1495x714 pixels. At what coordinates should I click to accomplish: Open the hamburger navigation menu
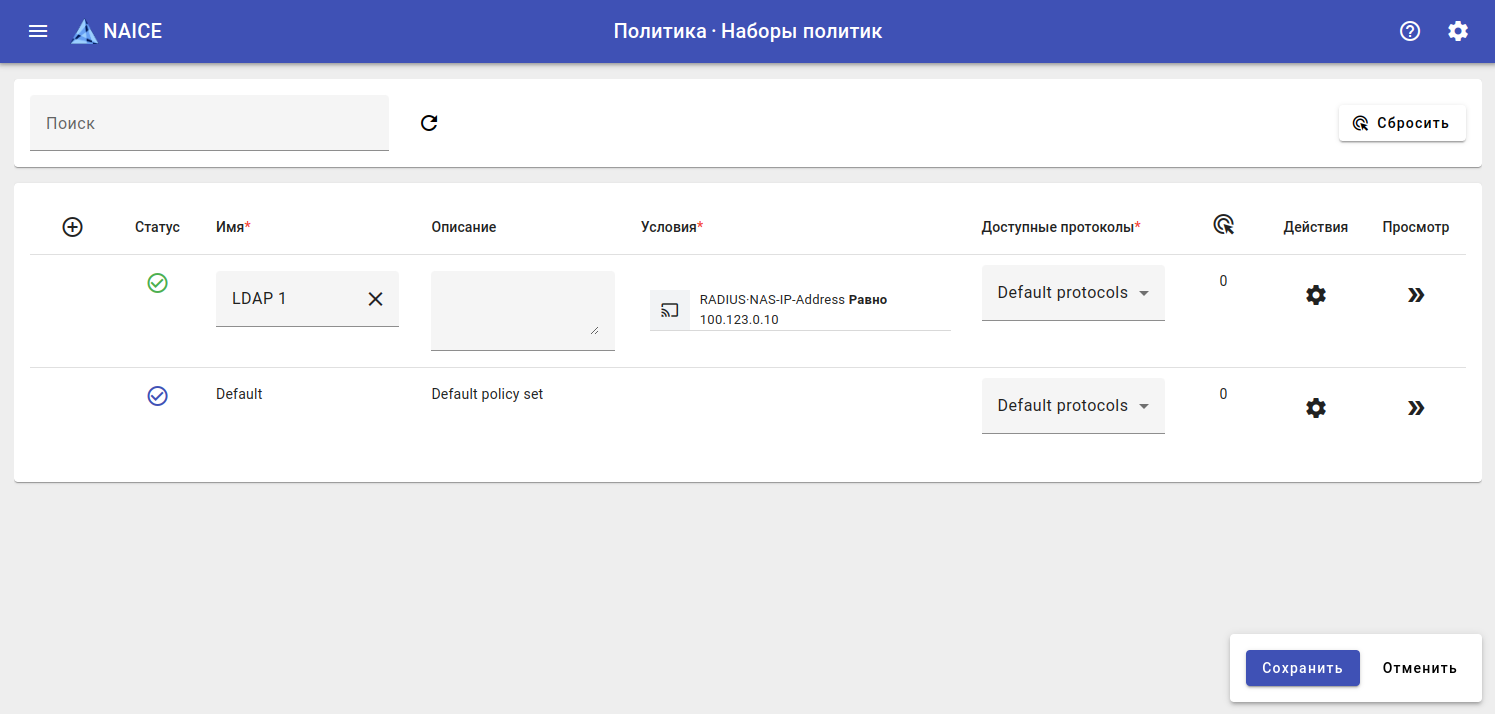tap(38, 31)
